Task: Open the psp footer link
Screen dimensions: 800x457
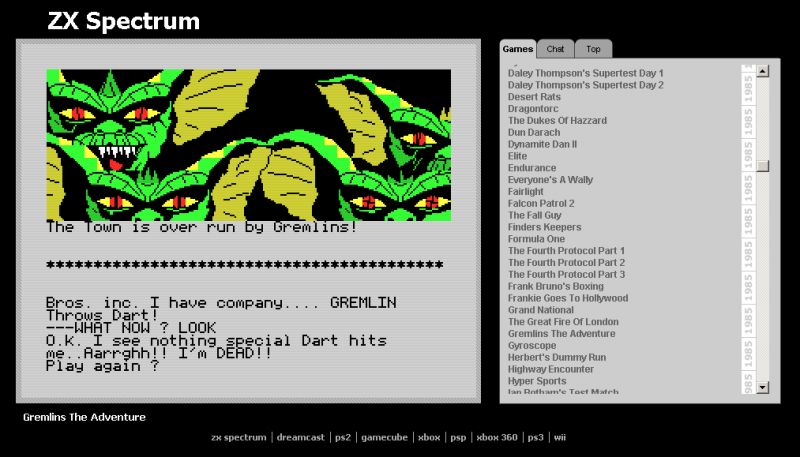Action: point(458,437)
